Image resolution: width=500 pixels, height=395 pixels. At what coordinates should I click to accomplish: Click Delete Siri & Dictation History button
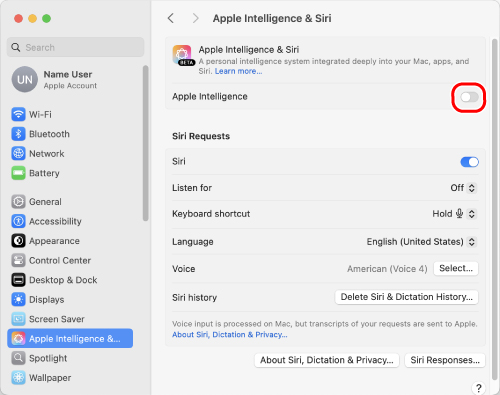coord(406,297)
